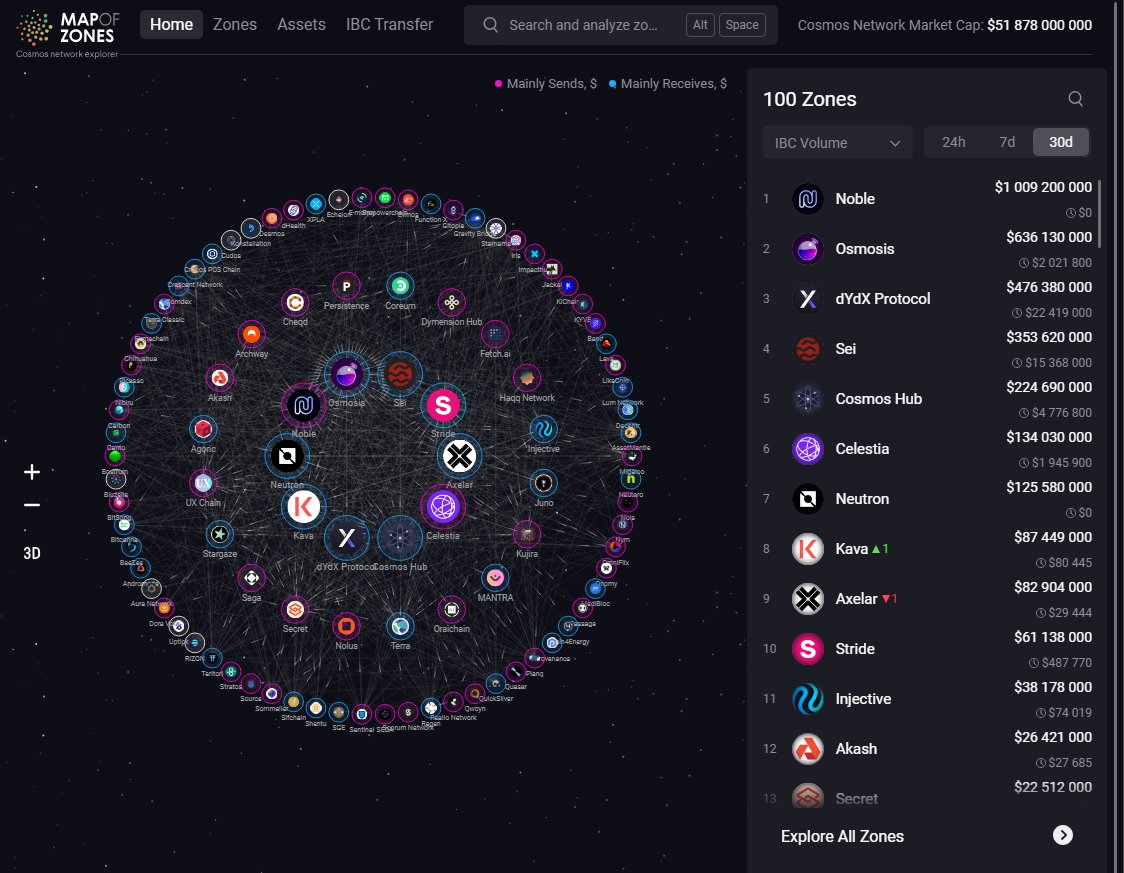Click Injective logo in zones list
1124x873 pixels.
(x=808, y=699)
